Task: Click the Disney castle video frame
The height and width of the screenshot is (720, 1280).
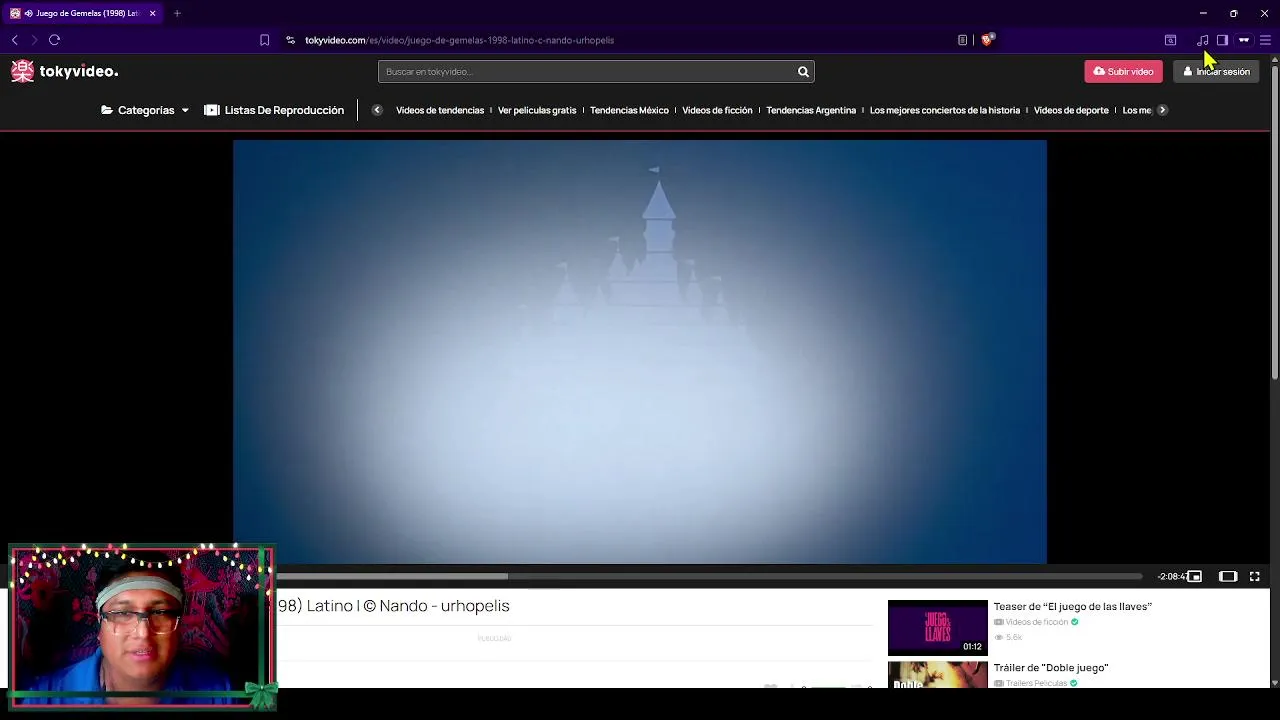Action: click(x=640, y=352)
